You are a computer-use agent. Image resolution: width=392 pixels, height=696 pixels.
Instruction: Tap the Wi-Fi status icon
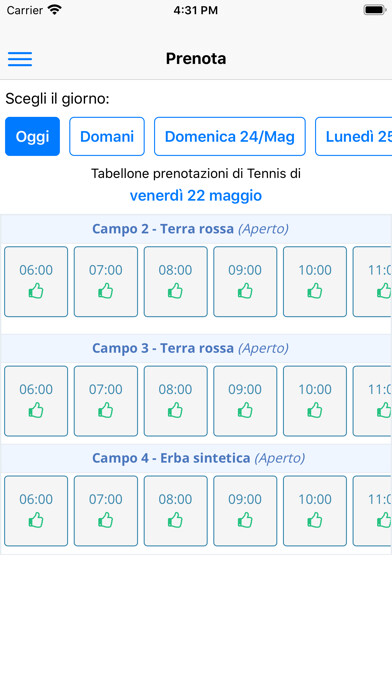55,10
